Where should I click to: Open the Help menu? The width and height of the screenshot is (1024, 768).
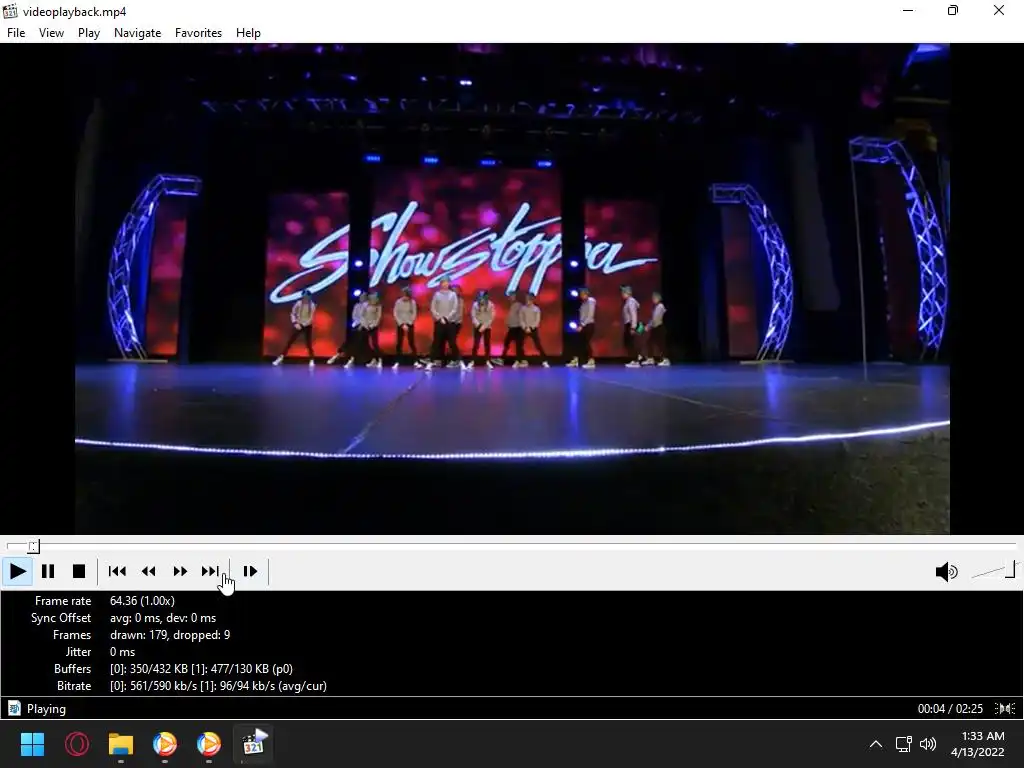tap(248, 33)
